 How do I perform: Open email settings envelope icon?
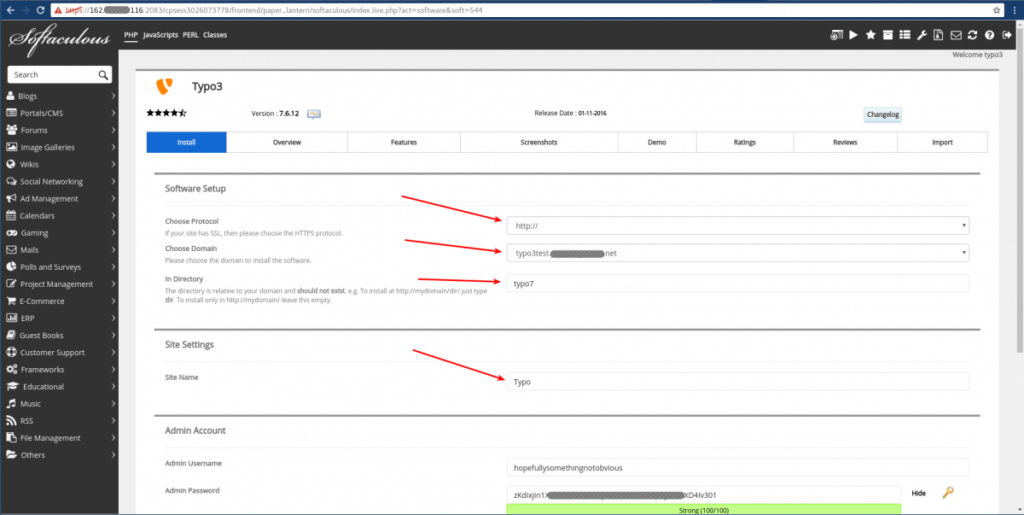tap(955, 35)
